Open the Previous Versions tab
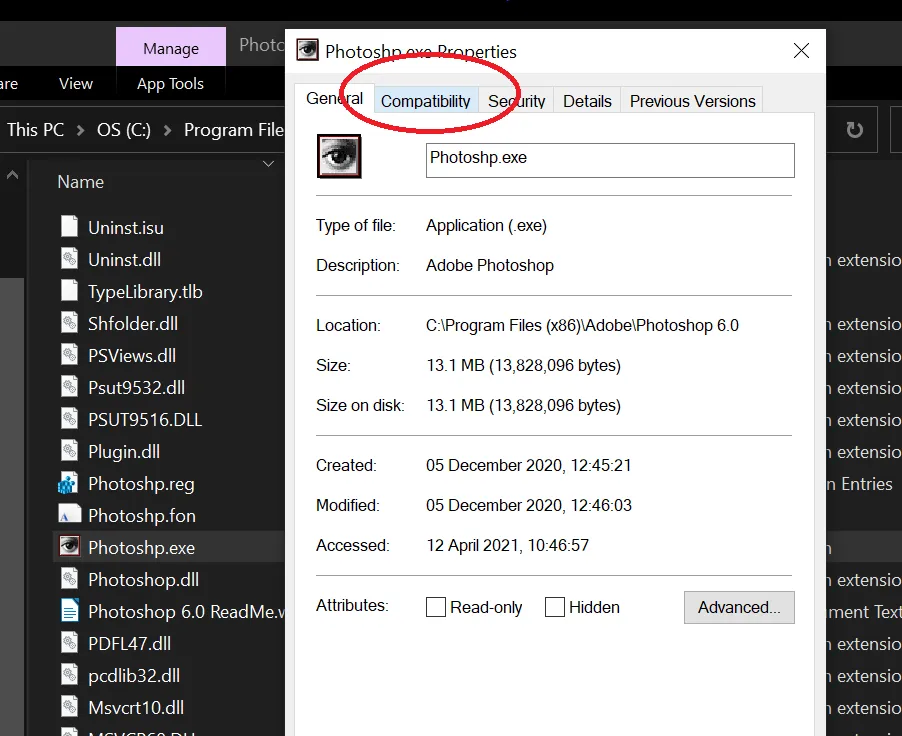Viewport: 902px width, 736px height. pos(692,101)
